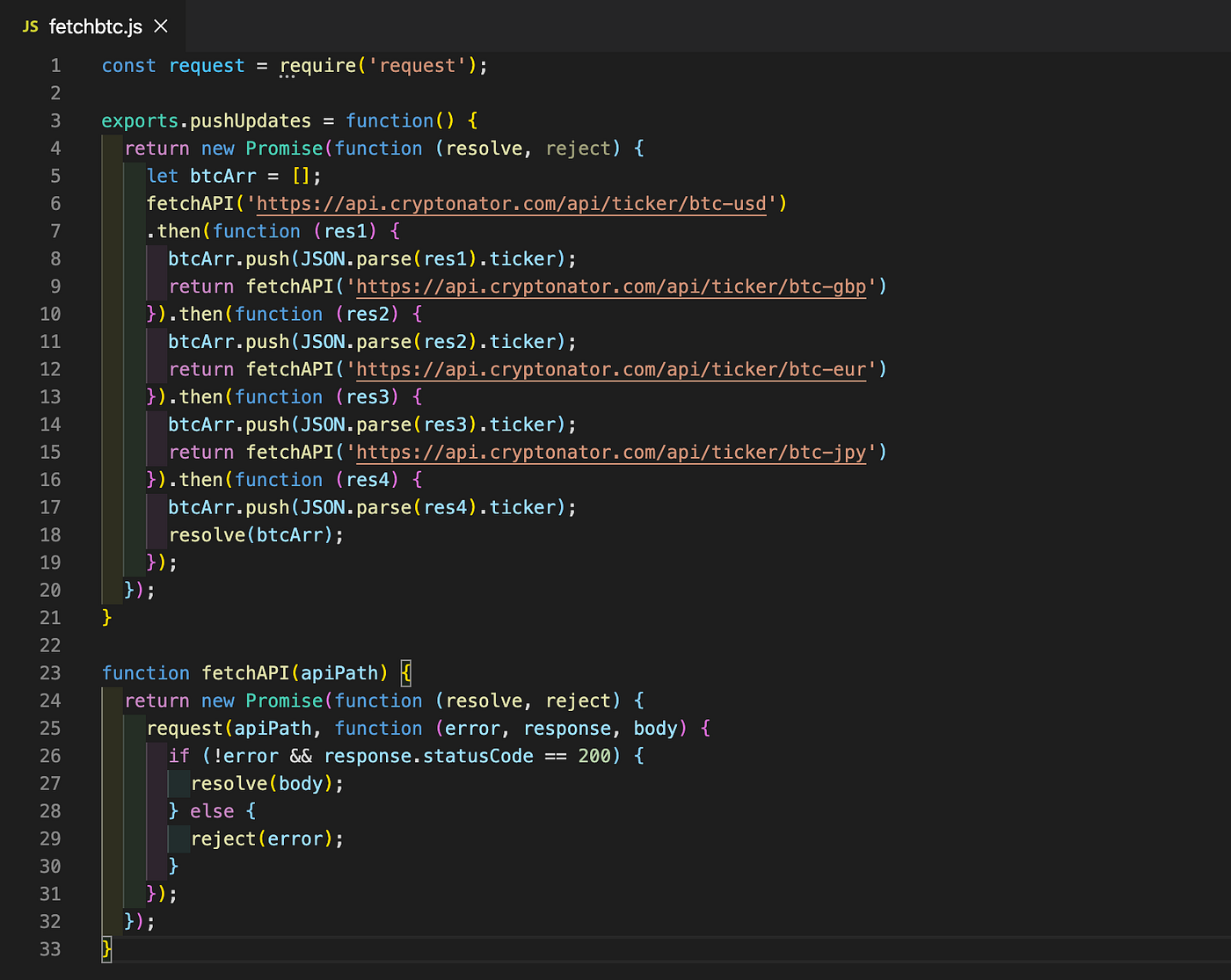
Task: Select the fetchbtc.js editor tab
Action: (x=94, y=26)
